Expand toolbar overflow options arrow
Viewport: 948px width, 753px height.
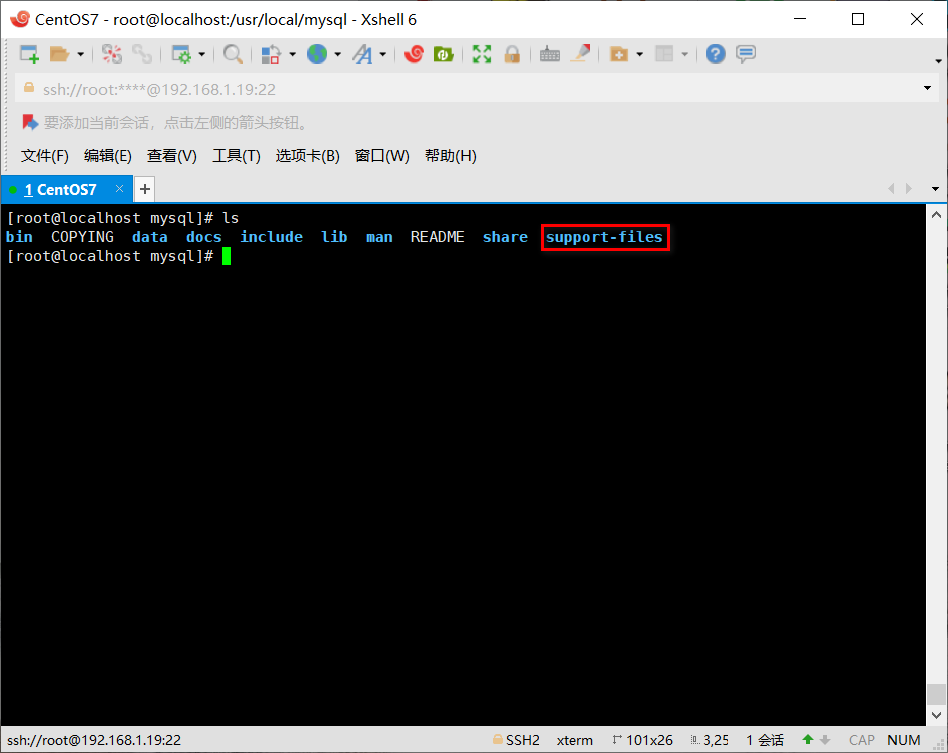tap(938, 61)
